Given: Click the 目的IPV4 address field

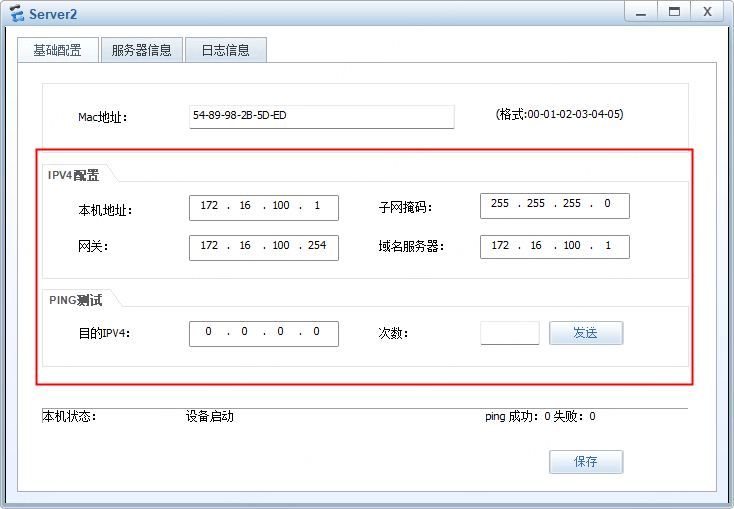Looking at the screenshot, I should (x=264, y=334).
